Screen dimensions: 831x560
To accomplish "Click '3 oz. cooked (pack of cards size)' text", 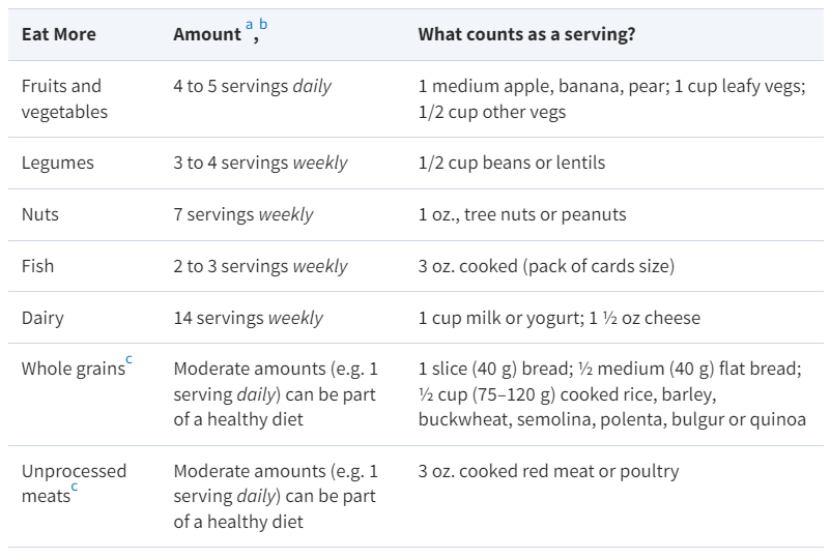I will (546, 266).
